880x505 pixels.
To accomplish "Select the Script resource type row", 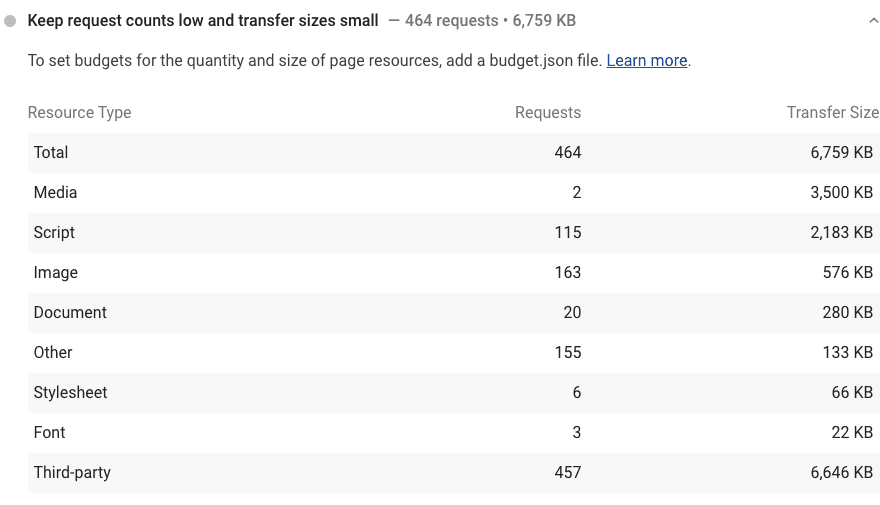I will click(x=54, y=232).
